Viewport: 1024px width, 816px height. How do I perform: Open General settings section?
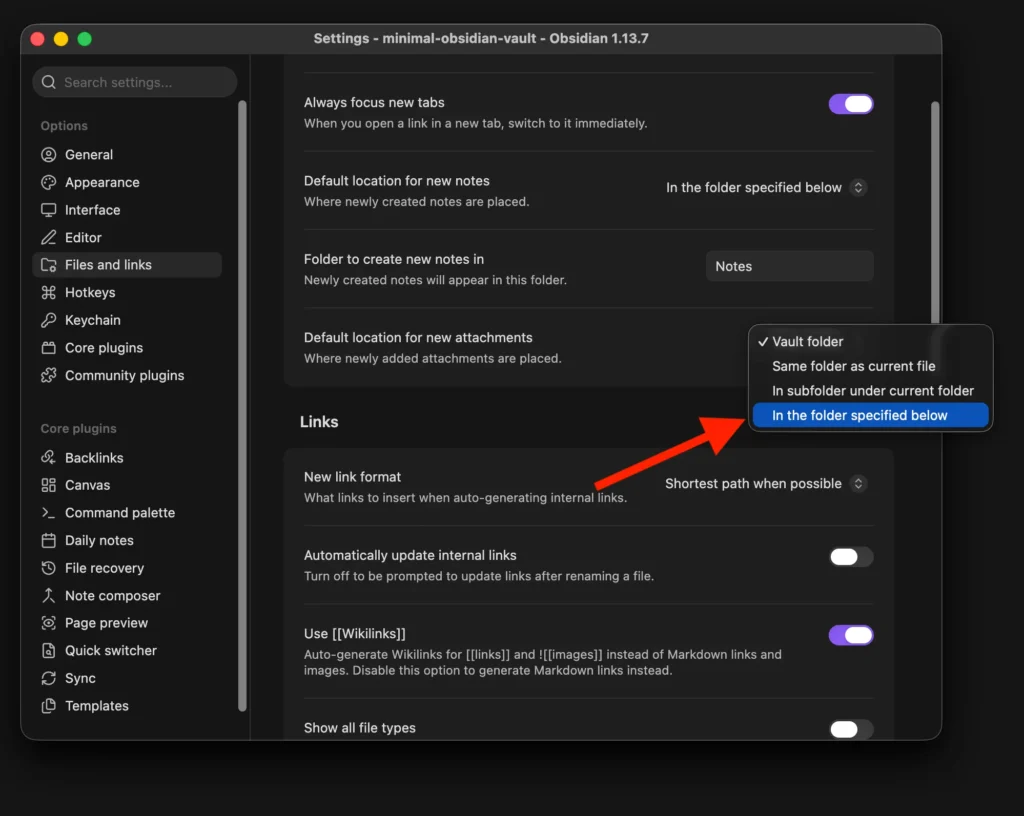(x=127, y=155)
